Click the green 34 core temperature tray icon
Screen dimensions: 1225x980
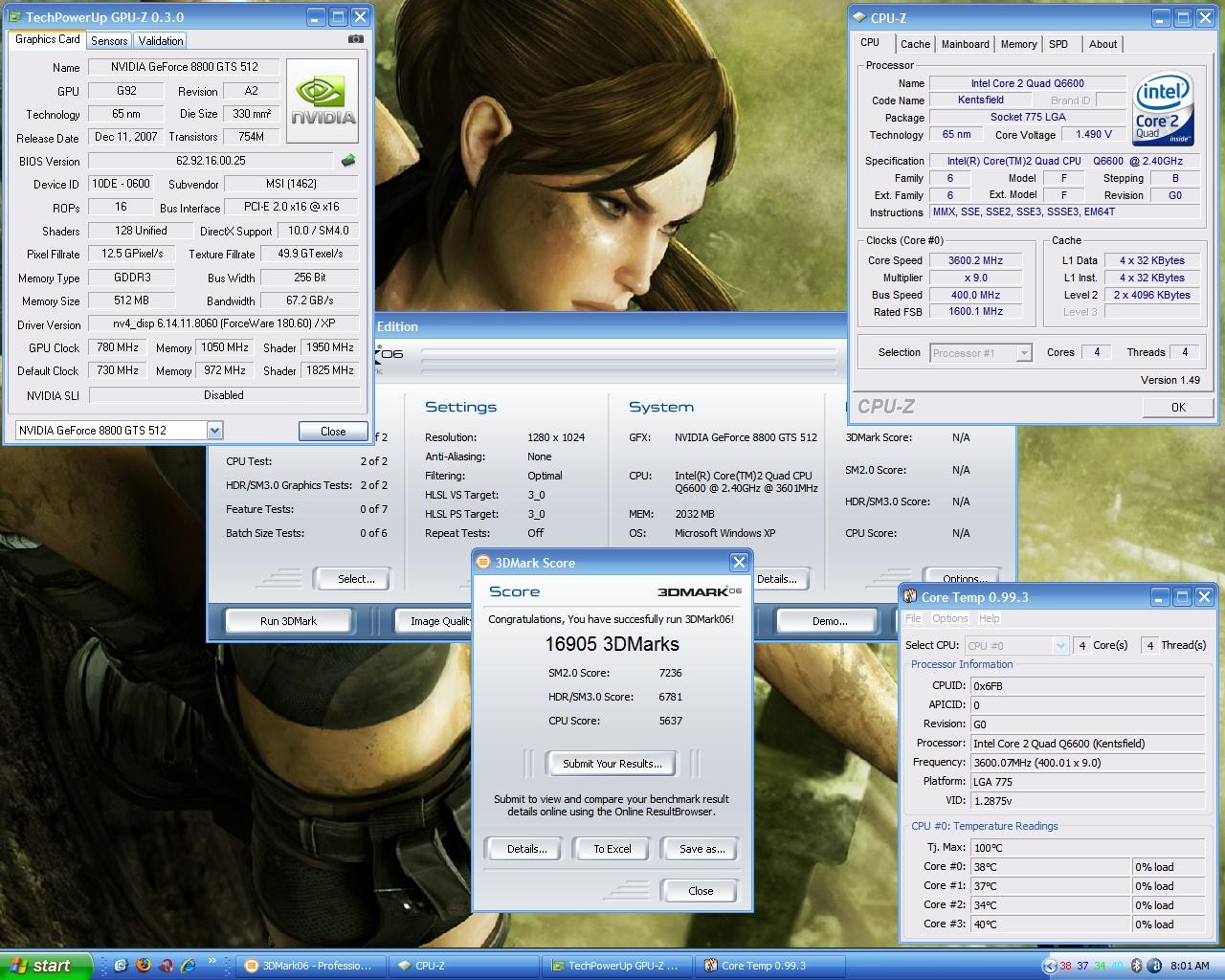tap(1101, 966)
